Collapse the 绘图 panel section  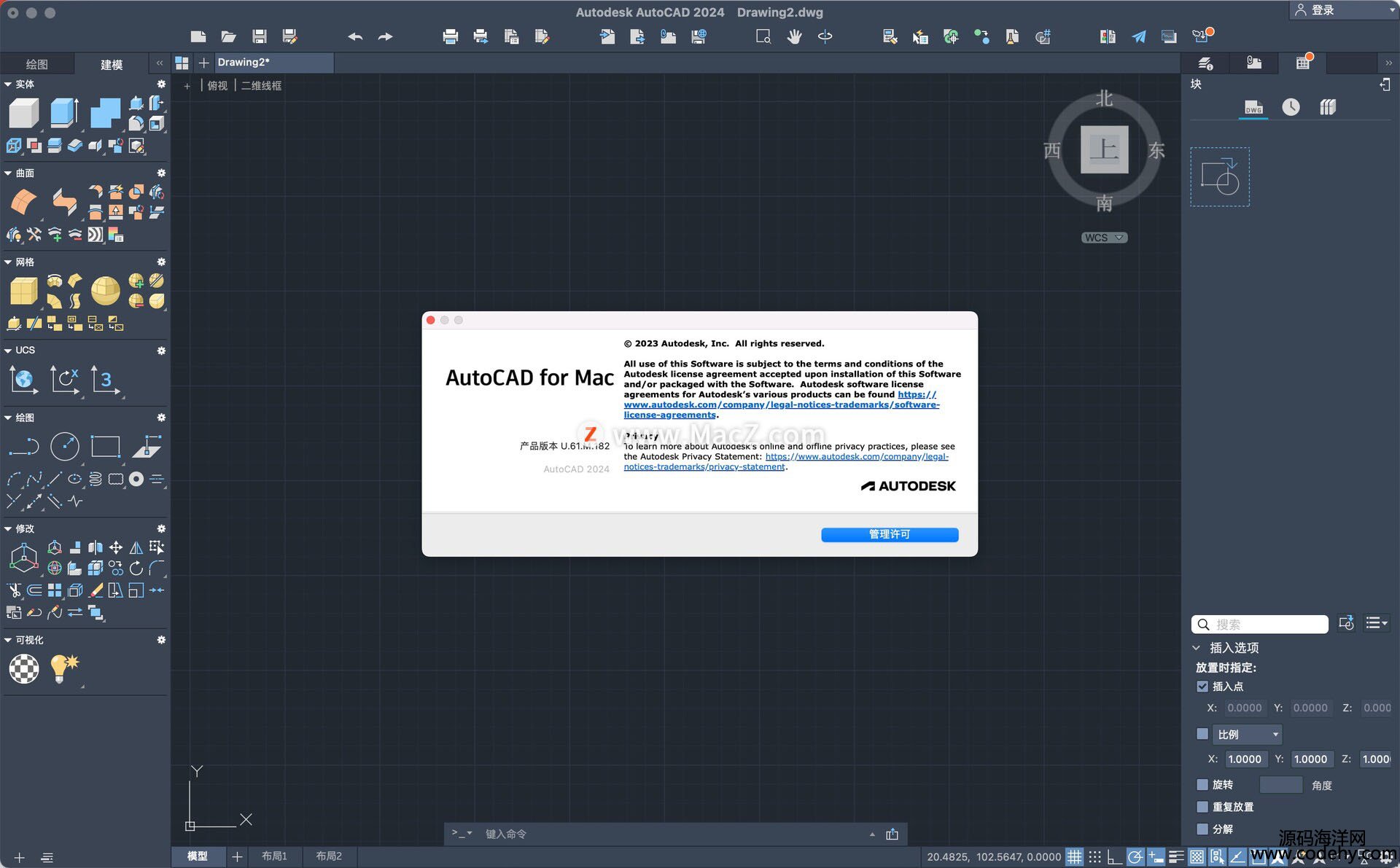click(x=8, y=418)
